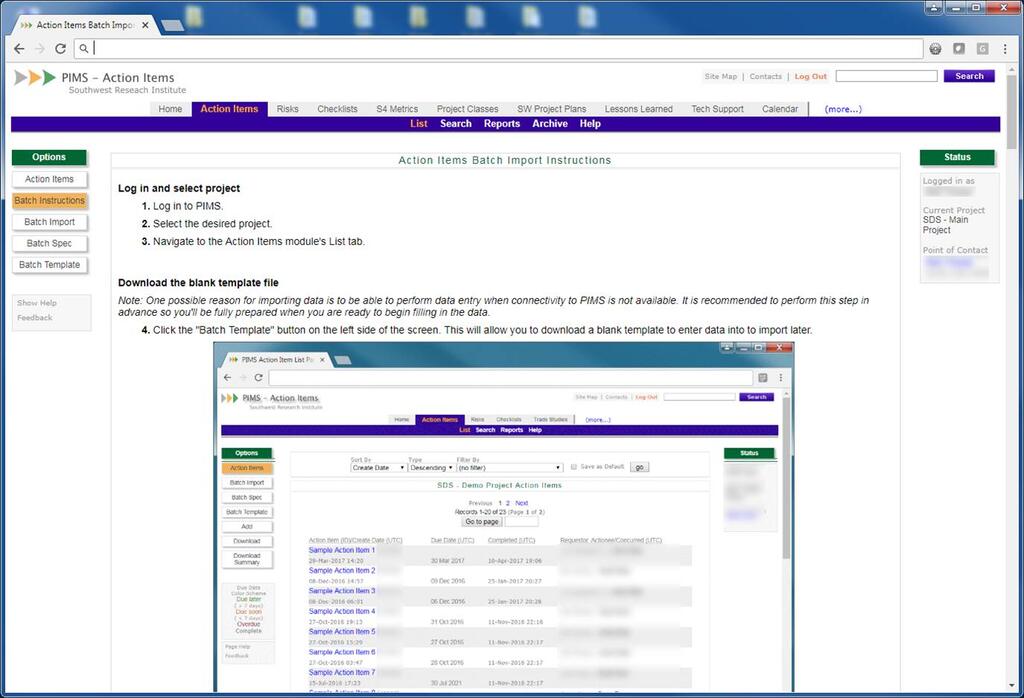This screenshot has width=1024, height=698.
Task: Click the browser forward arrow
Action: pos(40,48)
